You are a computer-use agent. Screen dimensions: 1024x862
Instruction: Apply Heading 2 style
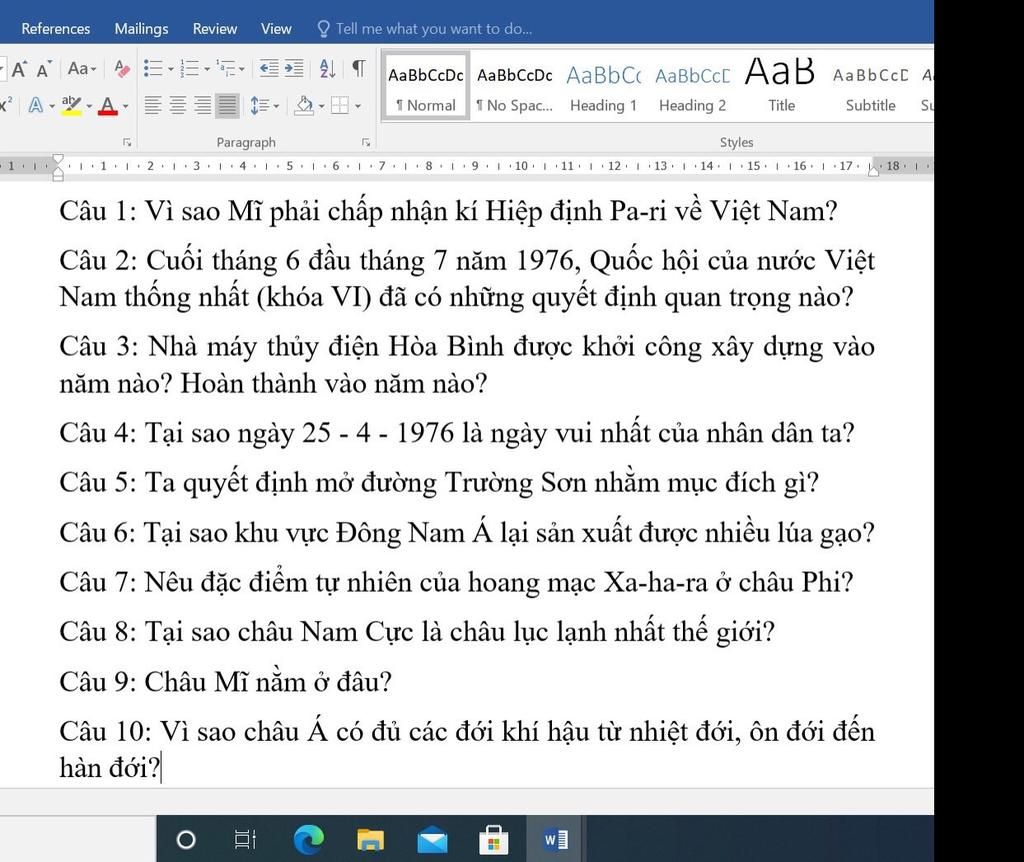[x=692, y=86]
